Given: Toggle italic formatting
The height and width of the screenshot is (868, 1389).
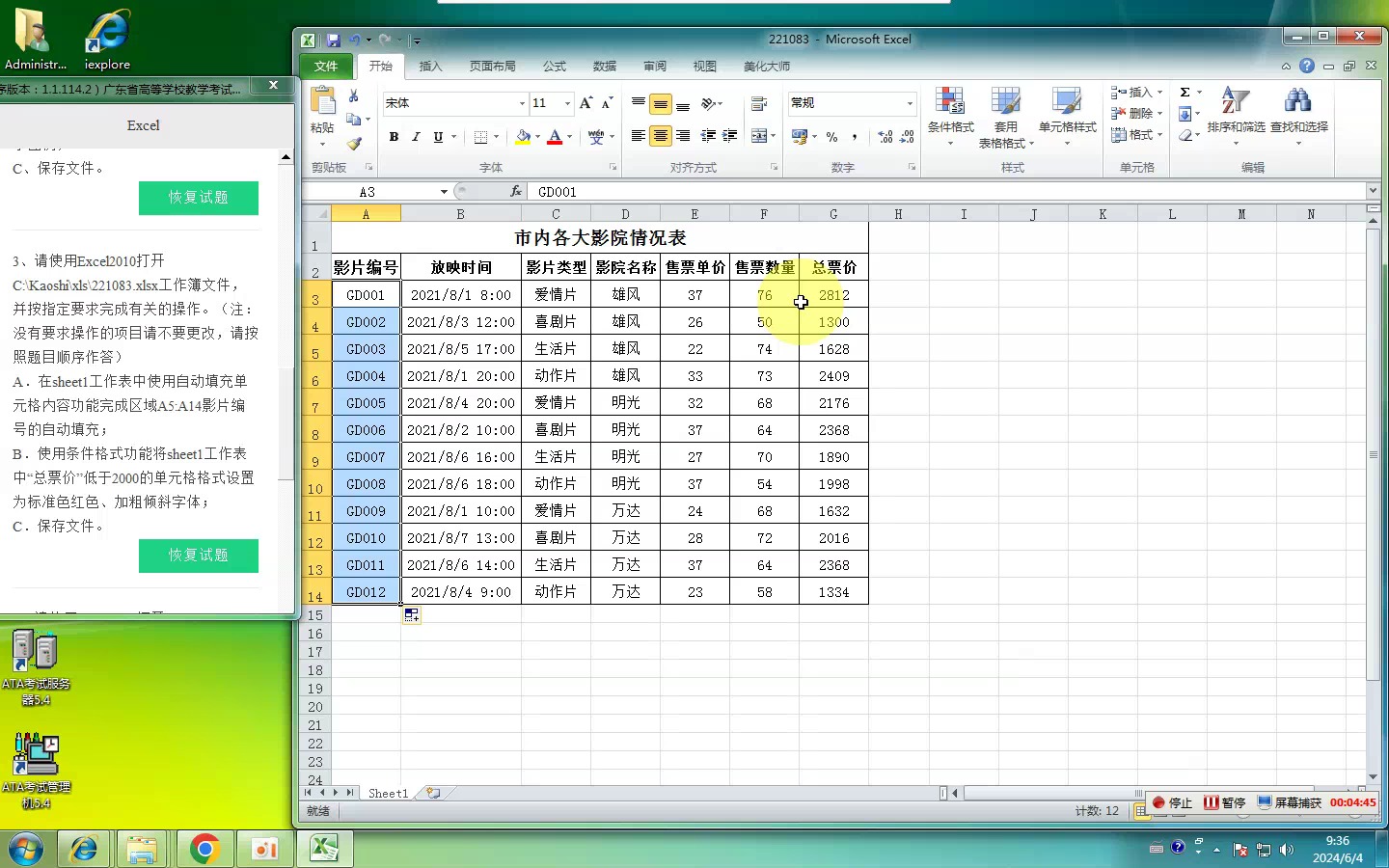Looking at the screenshot, I should (x=415, y=137).
